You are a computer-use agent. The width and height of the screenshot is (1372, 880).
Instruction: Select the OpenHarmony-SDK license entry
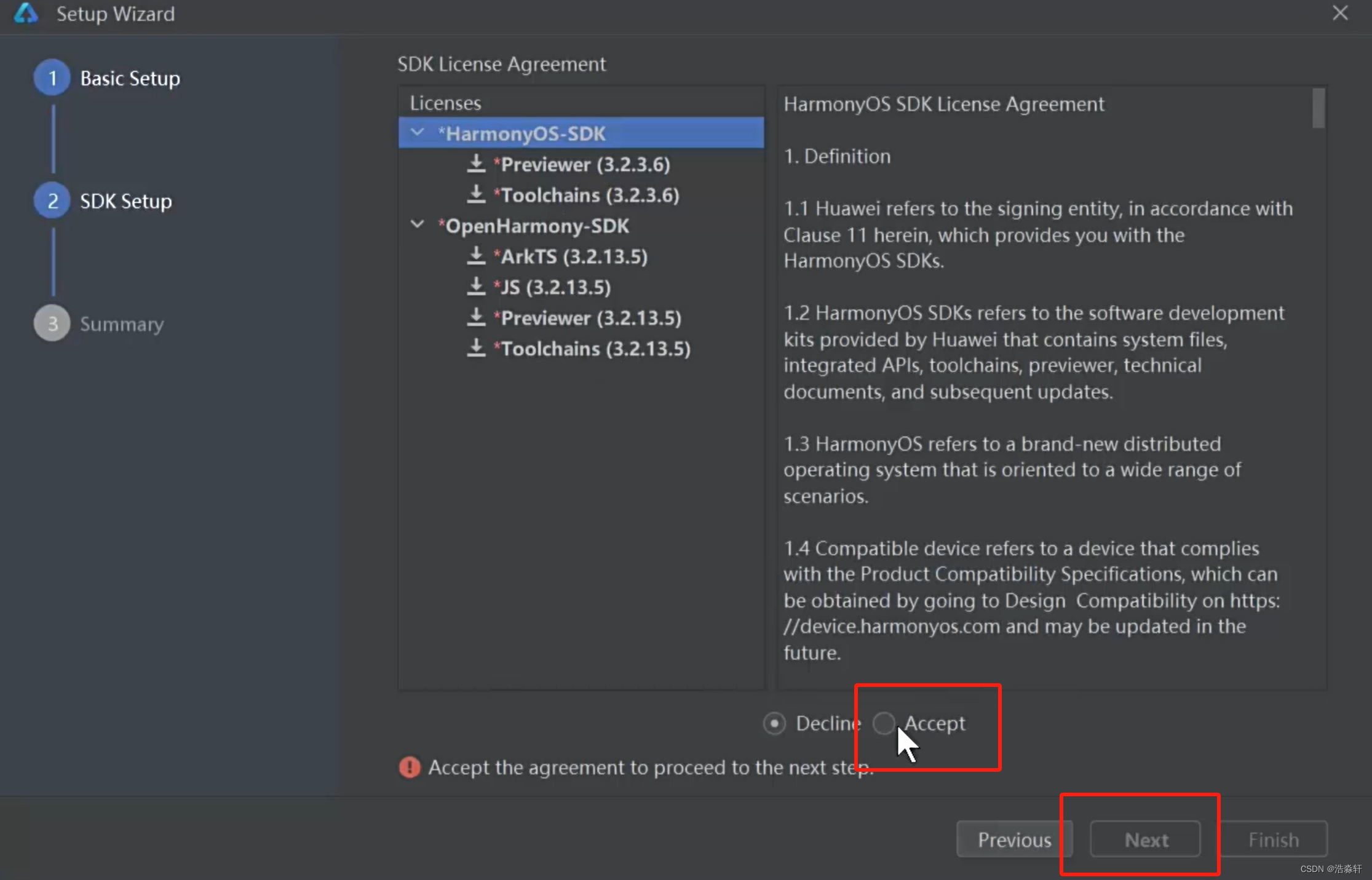tap(534, 226)
